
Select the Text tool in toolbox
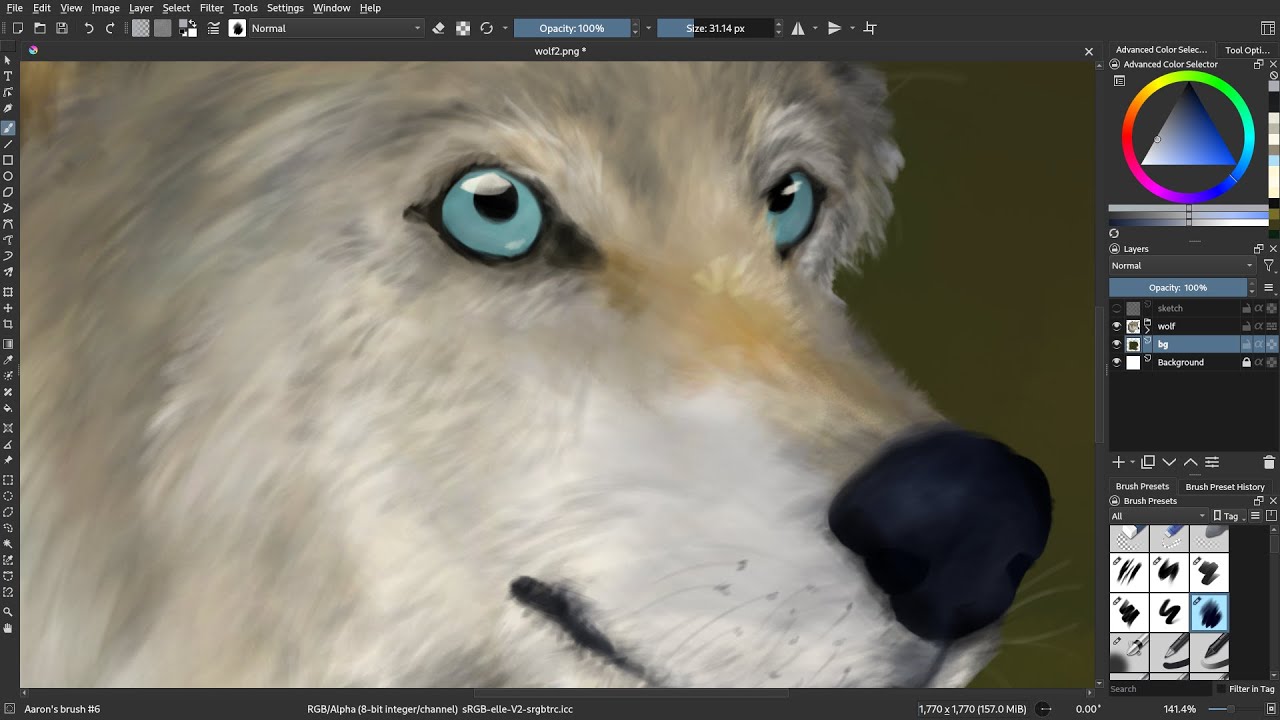[x=8, y=76]
